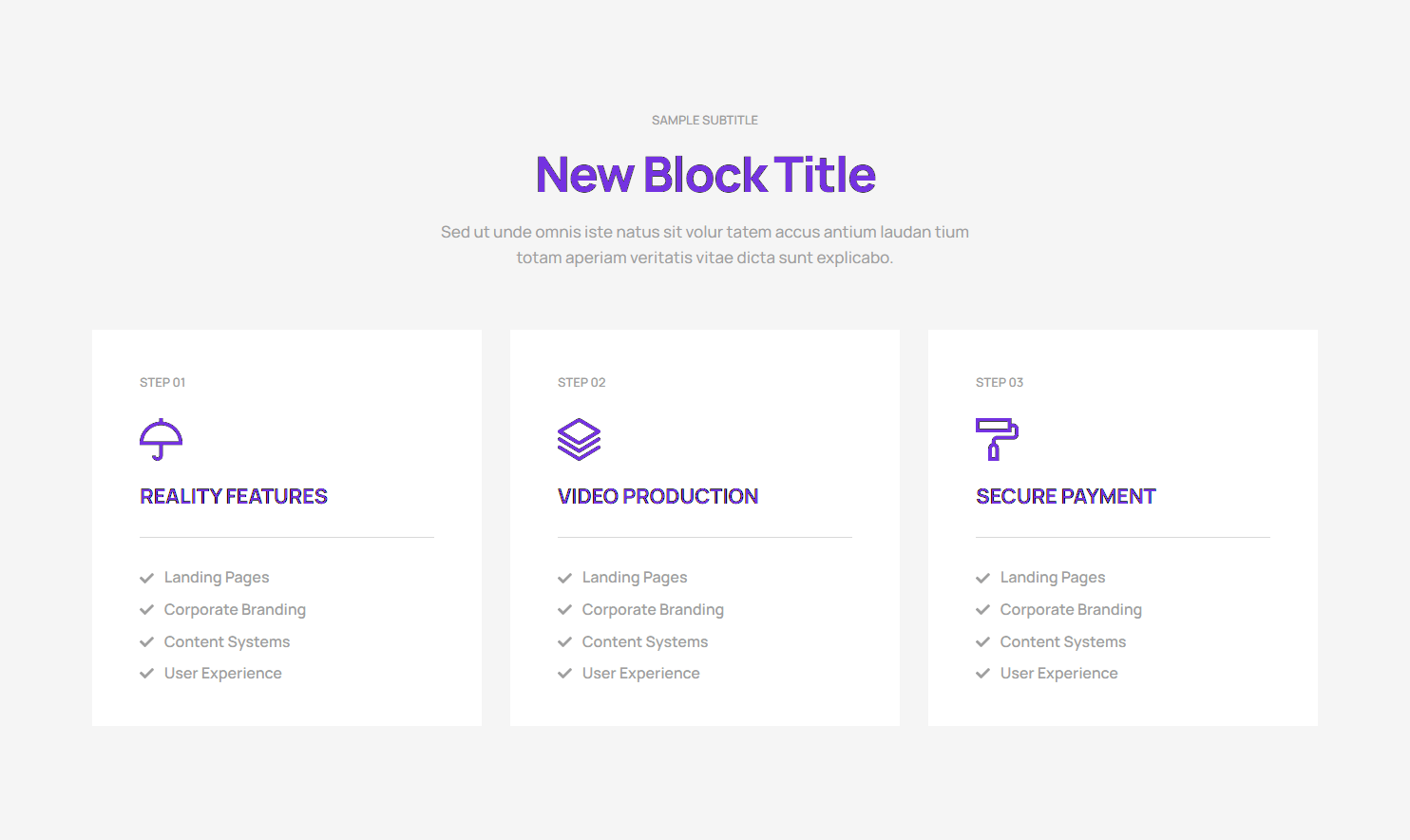
Task: Click checkmark beside User Experience in Video Production
Action: click(565, 674)
